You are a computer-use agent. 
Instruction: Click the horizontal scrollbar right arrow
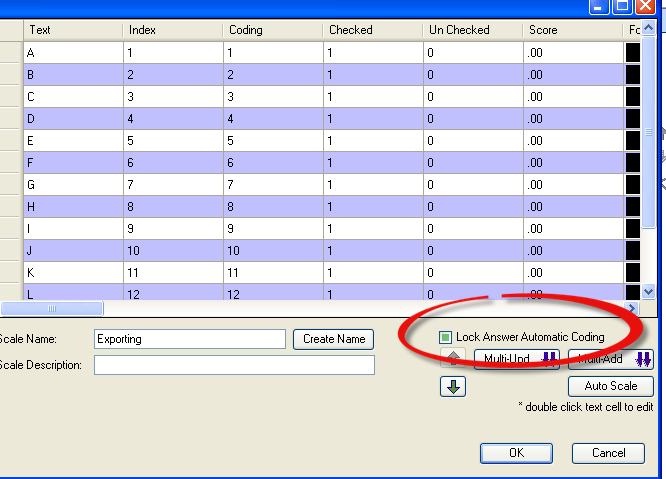(632, 308)
